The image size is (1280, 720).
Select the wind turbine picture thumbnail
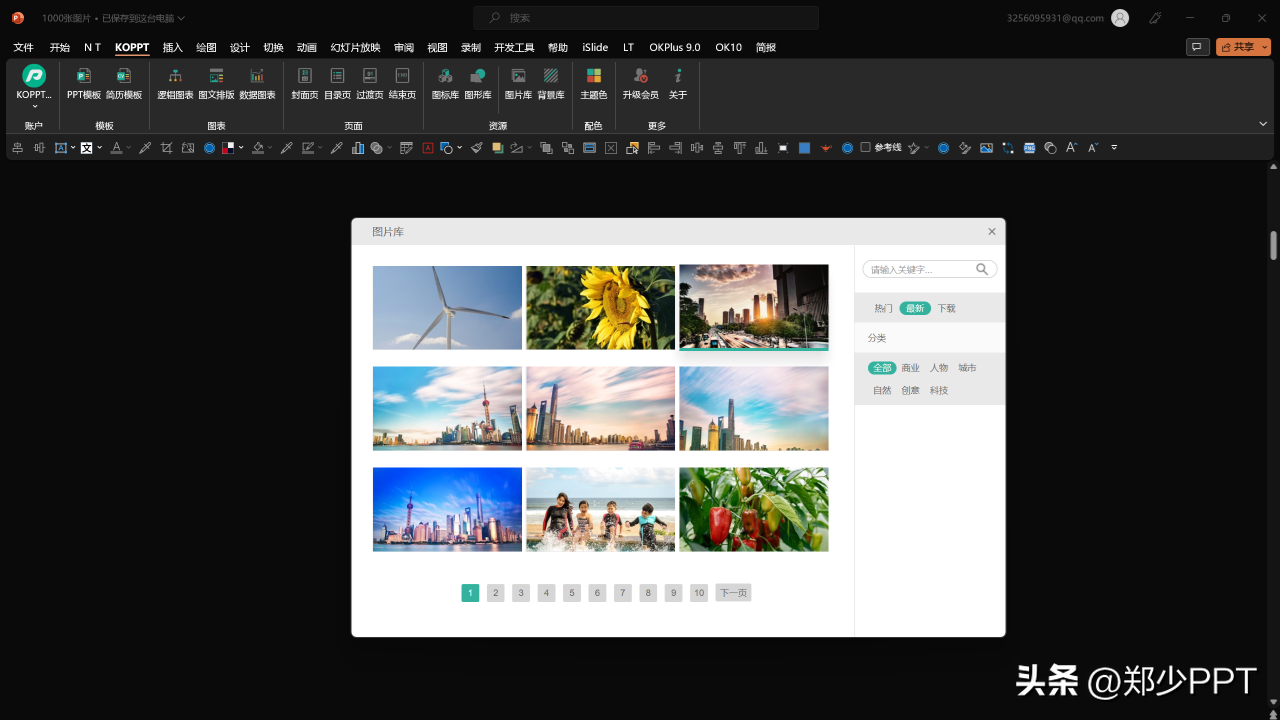447,307
